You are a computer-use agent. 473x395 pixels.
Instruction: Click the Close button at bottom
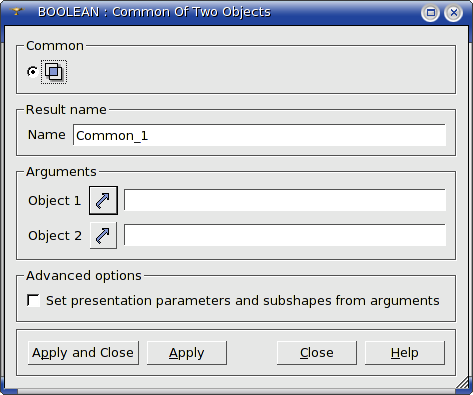(x=317, y=353)
